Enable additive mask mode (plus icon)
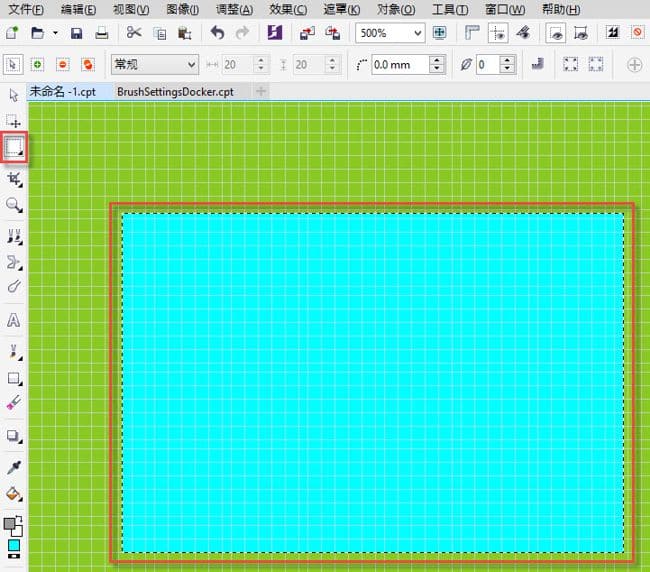The width and height of the screenshot is (650, 572). pos(38,64)
